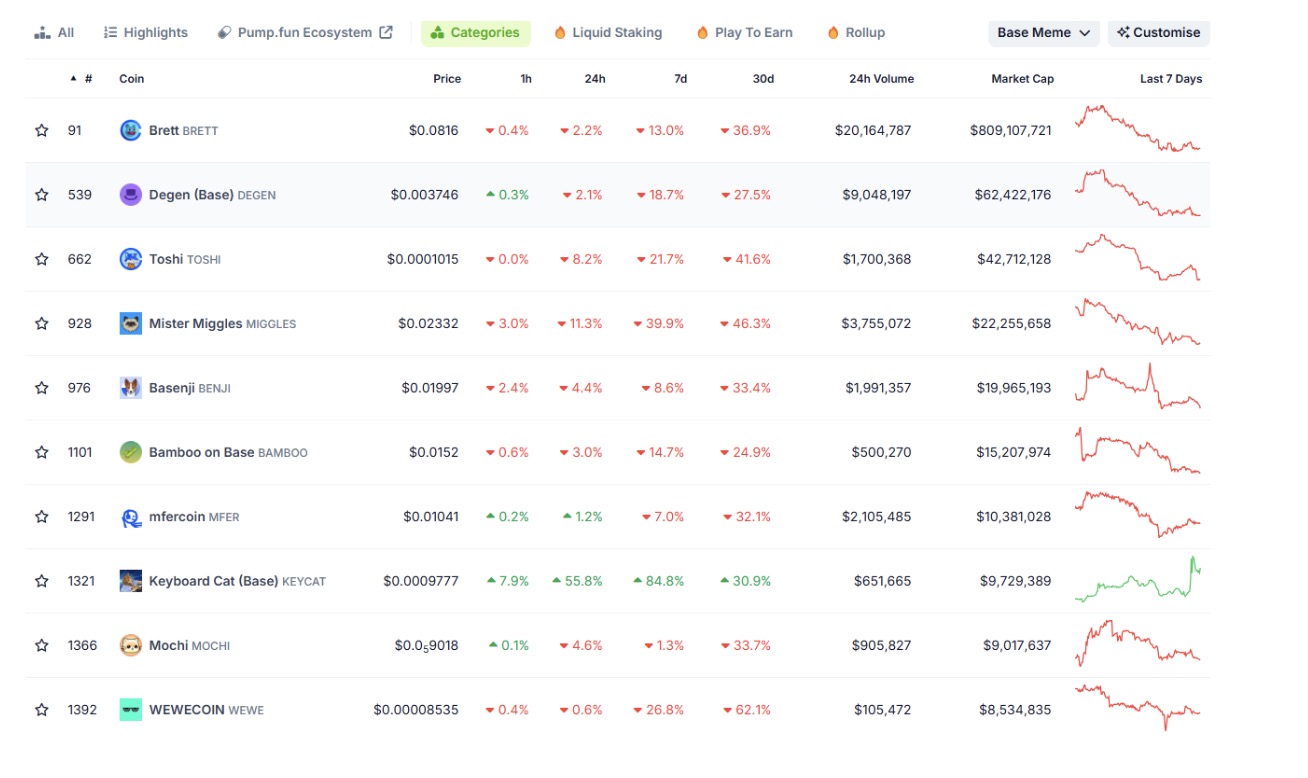
Task: Open the Basenji BENJI coin page
Action: click(x=190, y=388)
